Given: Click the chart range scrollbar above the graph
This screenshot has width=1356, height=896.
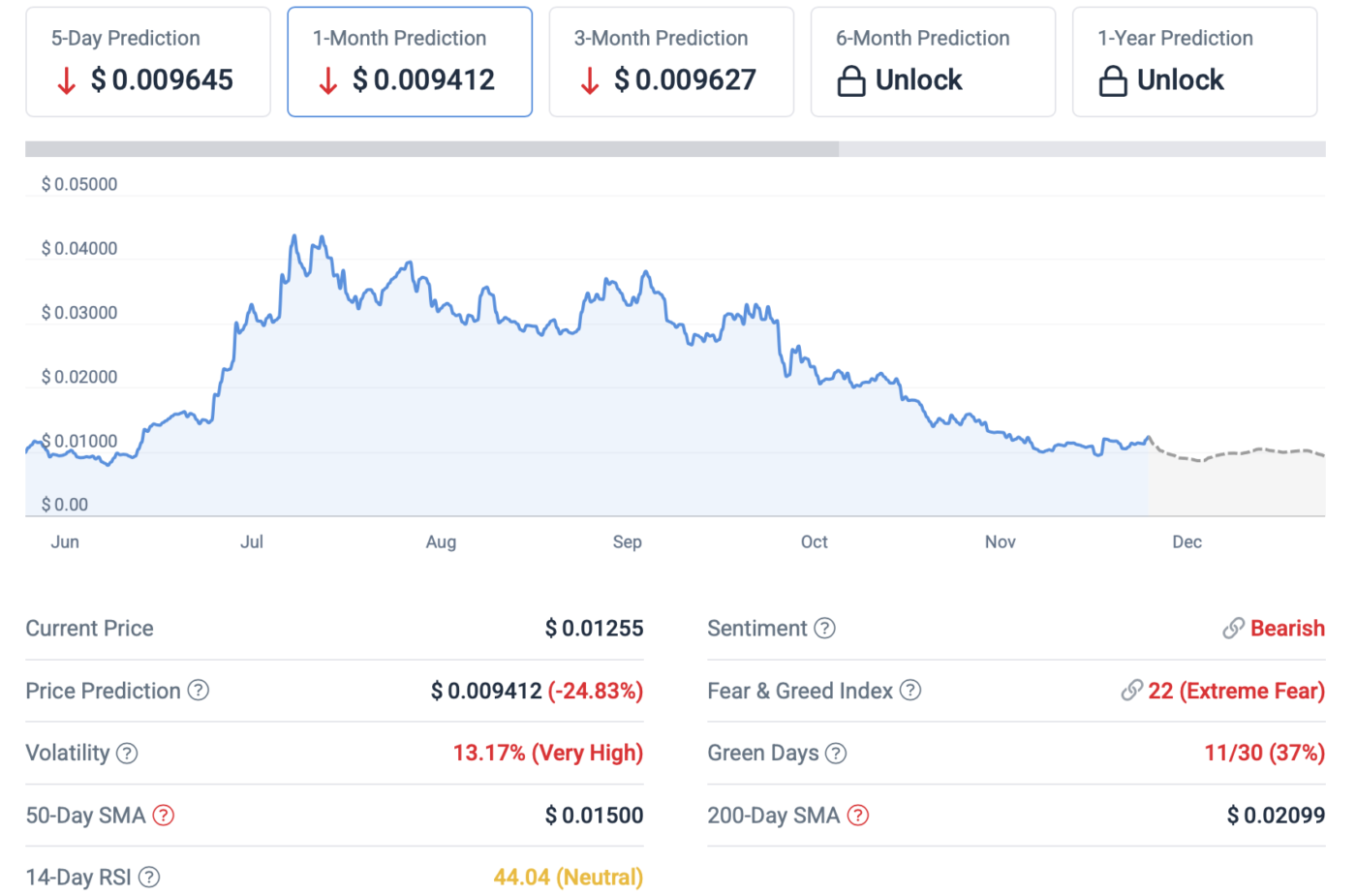Looking at the screenshot, I should coord(431,148).
